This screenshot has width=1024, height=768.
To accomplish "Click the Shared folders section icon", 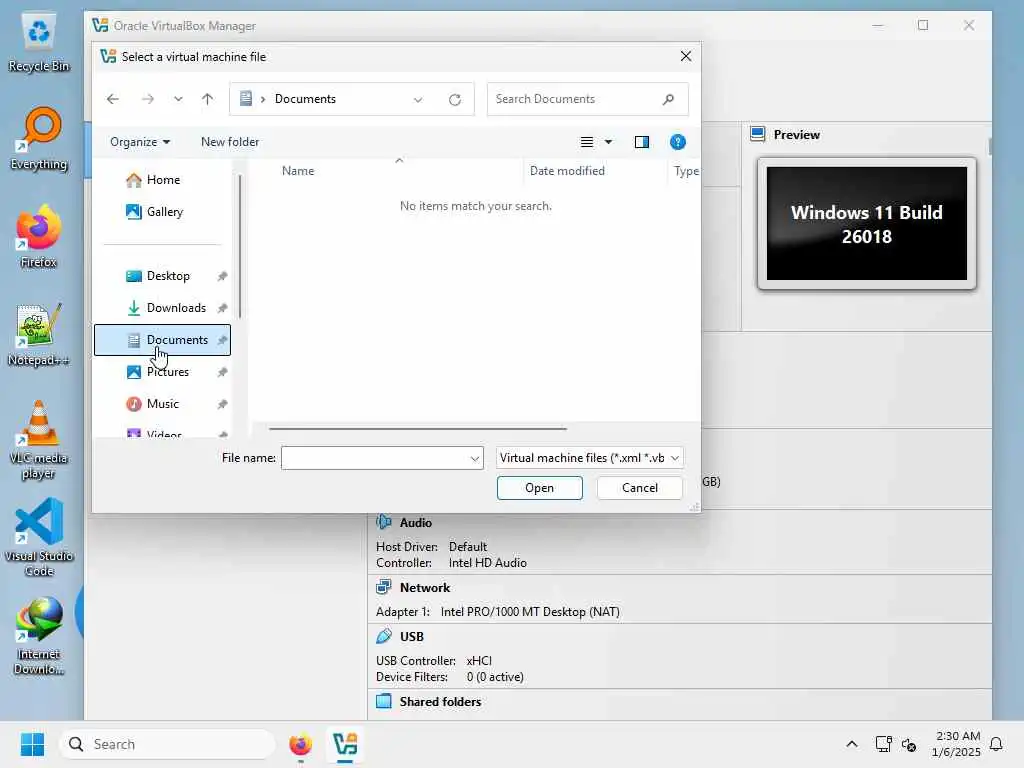I will pyautogui.click(x=384, y=701).
